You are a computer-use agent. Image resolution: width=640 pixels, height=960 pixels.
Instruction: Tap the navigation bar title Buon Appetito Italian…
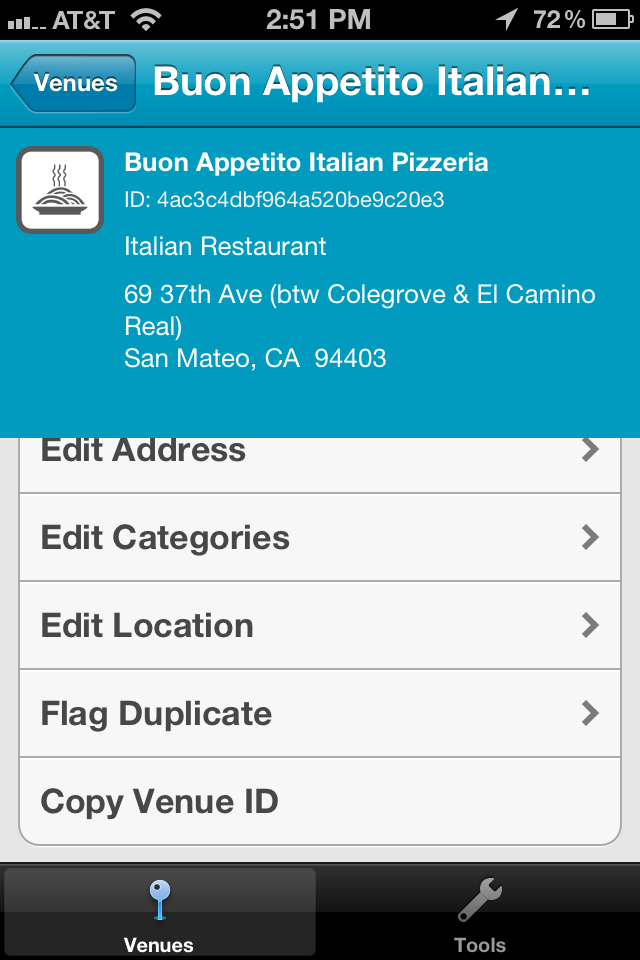372,82
